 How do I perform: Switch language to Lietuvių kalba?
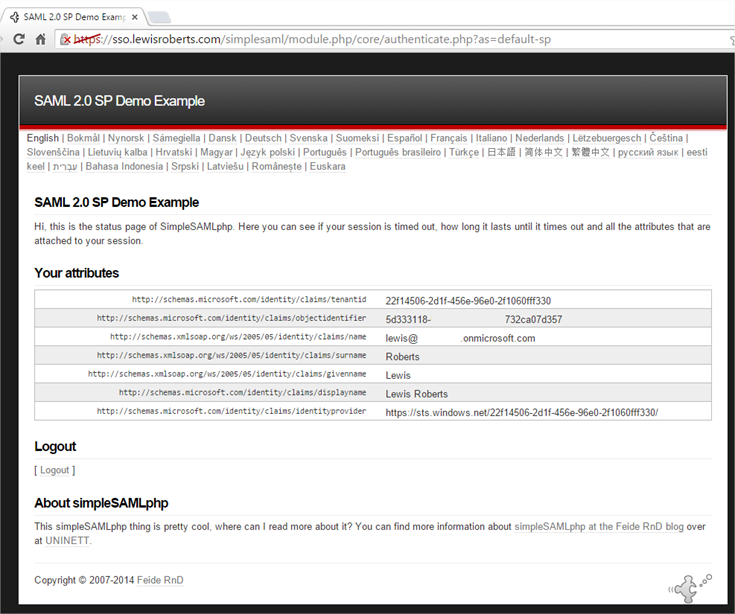[118, 152]
